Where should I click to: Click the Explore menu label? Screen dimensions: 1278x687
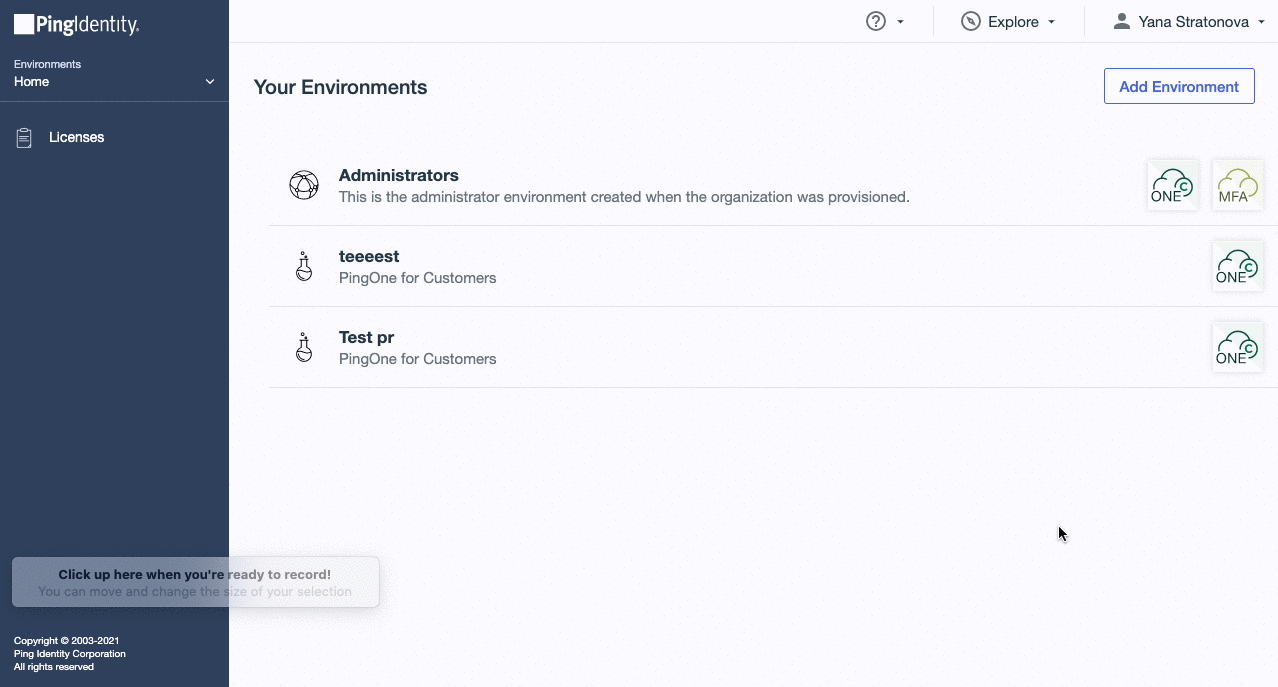(x=1013, y=22)
